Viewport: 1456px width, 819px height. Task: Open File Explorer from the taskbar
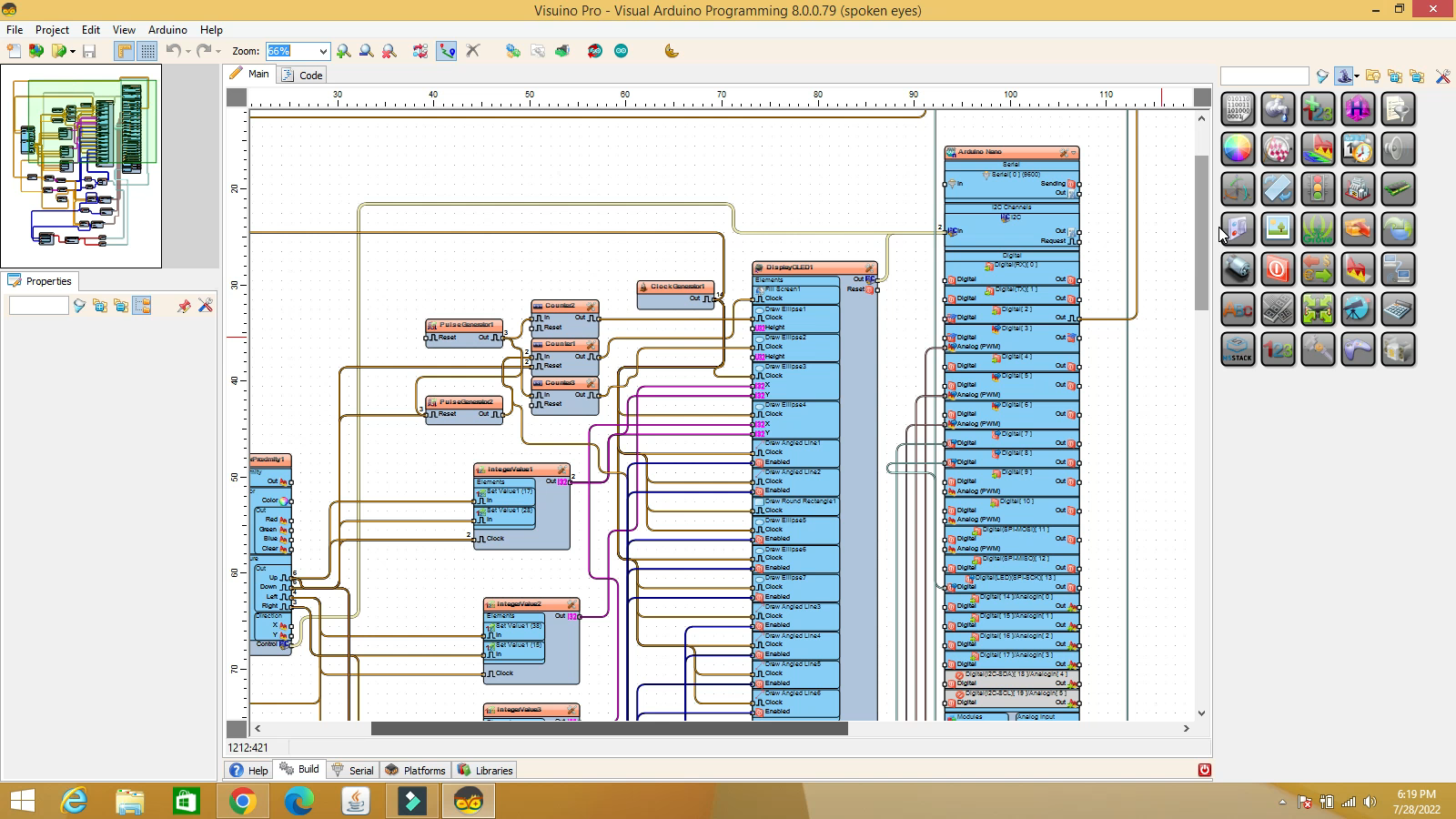[130, 801]
